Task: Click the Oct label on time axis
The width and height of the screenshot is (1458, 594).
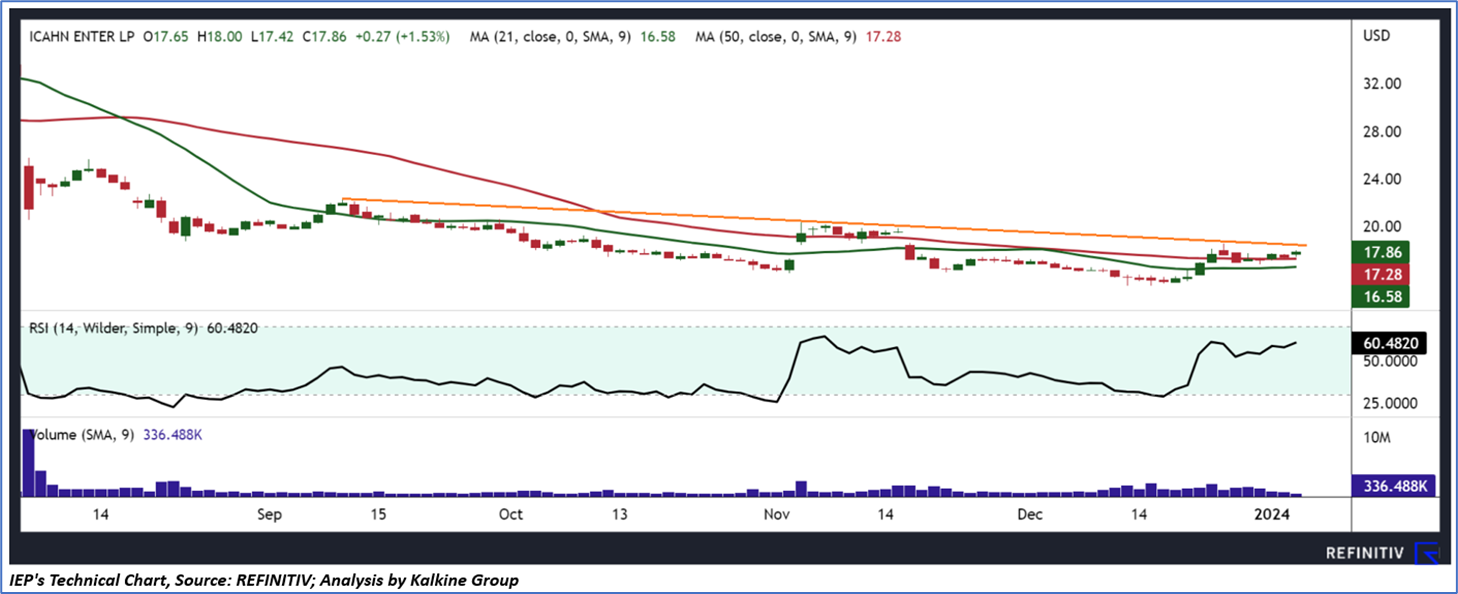Action: click(x=511, y=514)
